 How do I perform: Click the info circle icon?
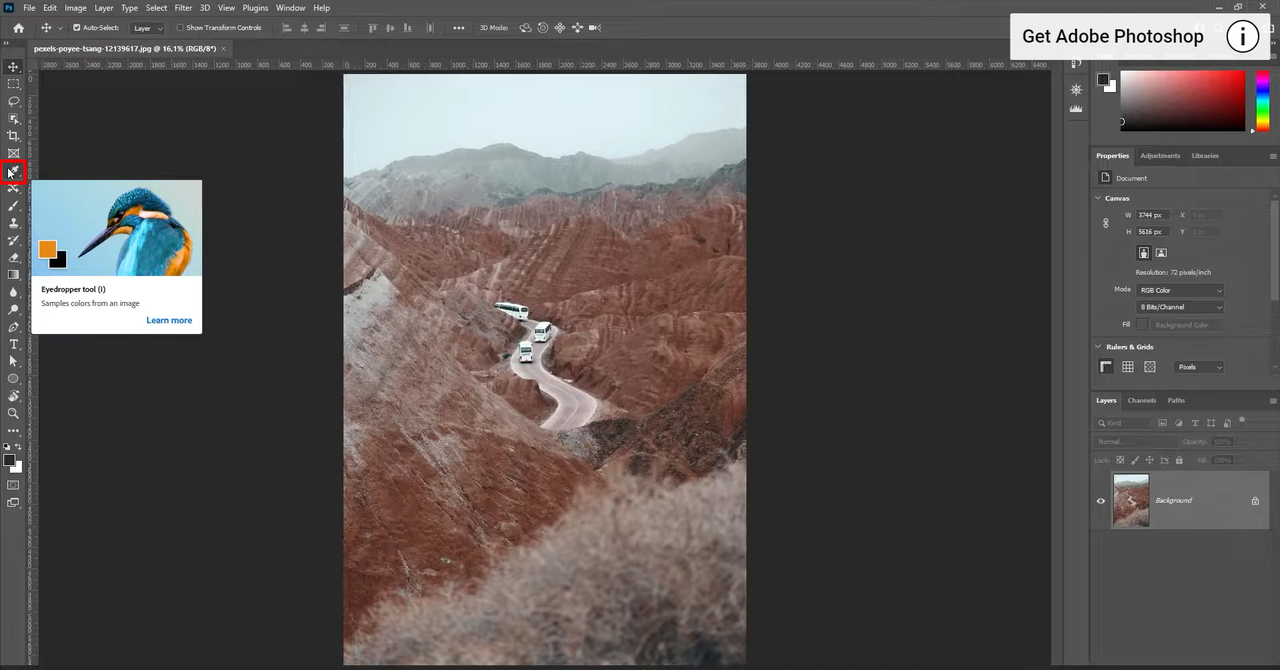1243,37
